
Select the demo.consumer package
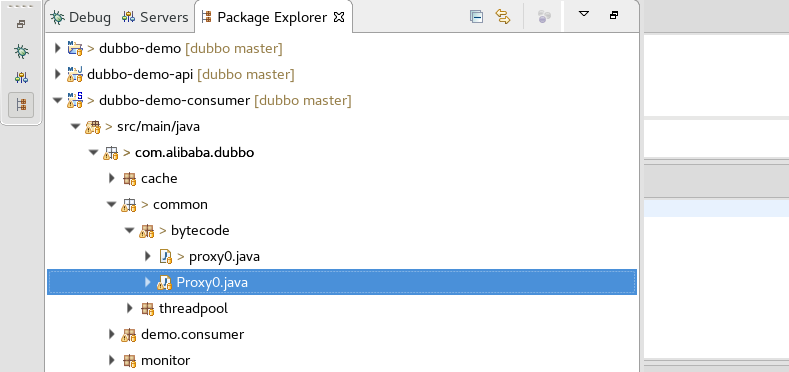(x=192, y=334)
